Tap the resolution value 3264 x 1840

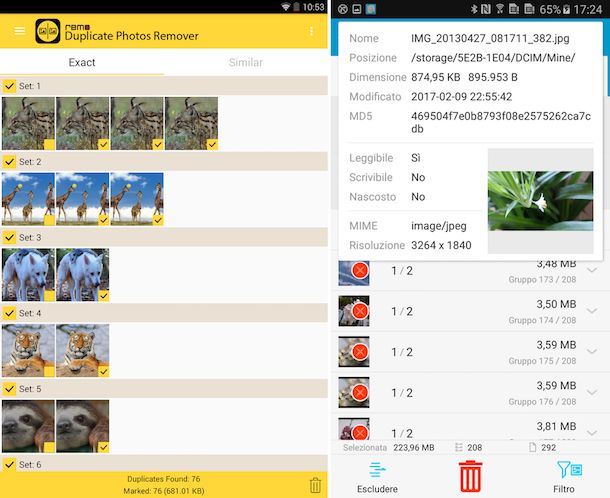[441, 245]
